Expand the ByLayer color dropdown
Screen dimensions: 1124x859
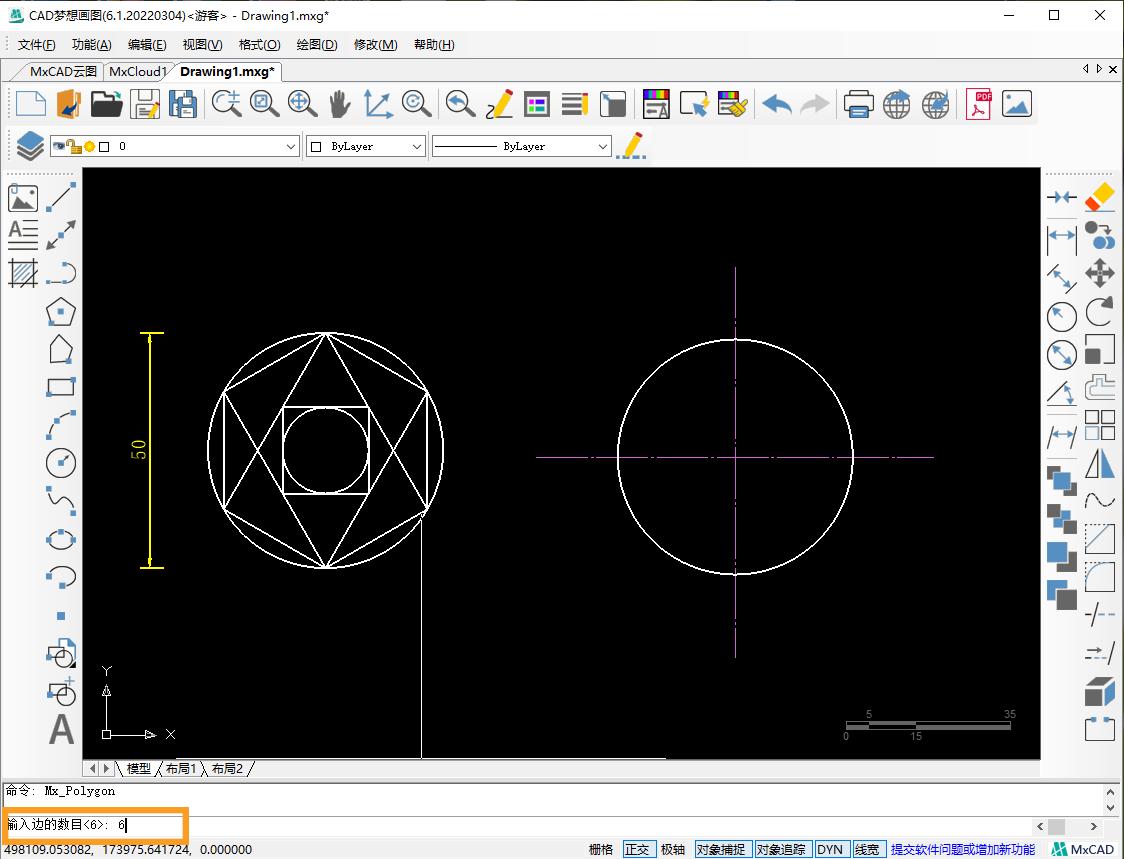coord(417,146)
